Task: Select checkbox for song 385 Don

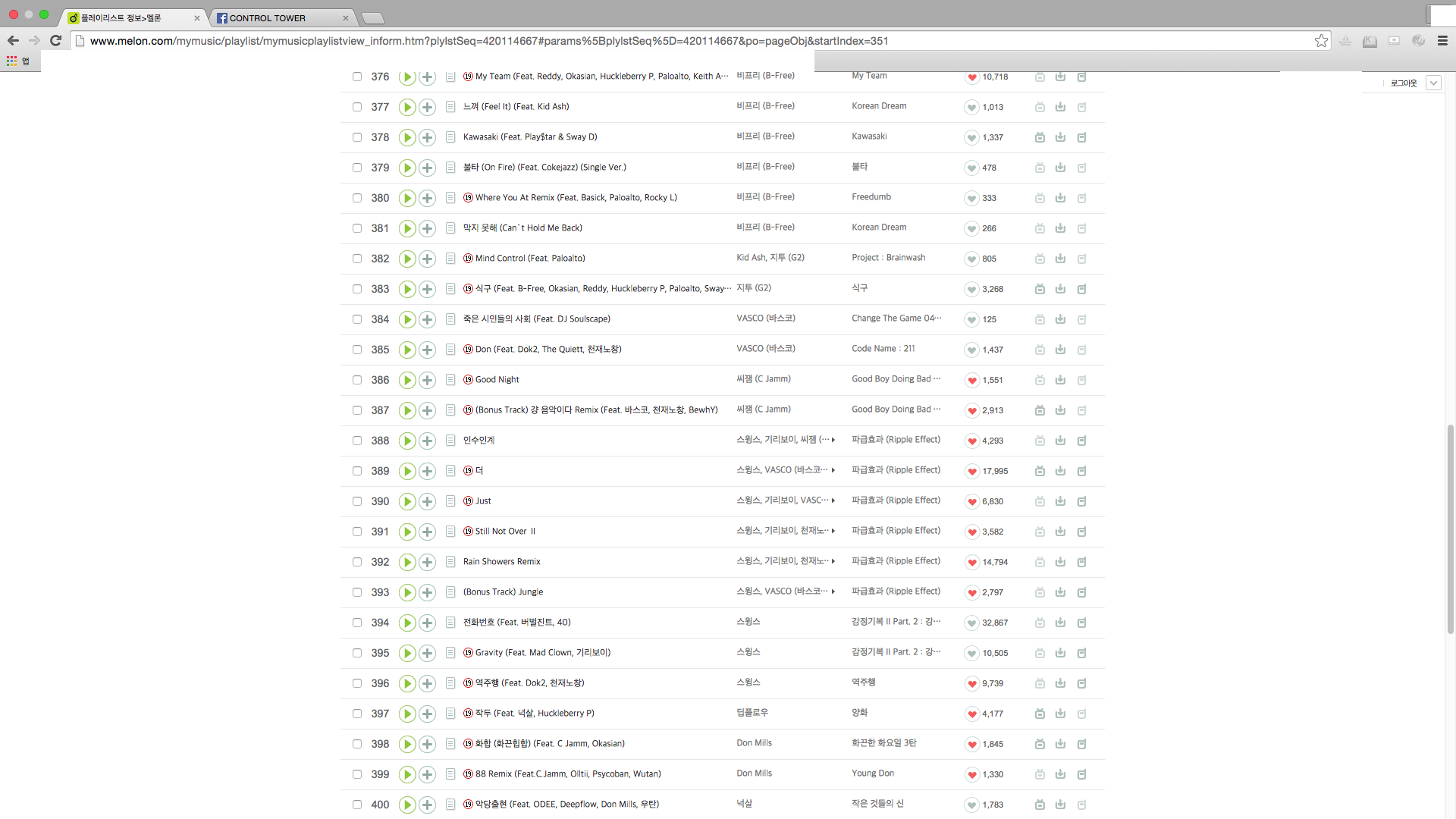Action: [x=356, y=350]
